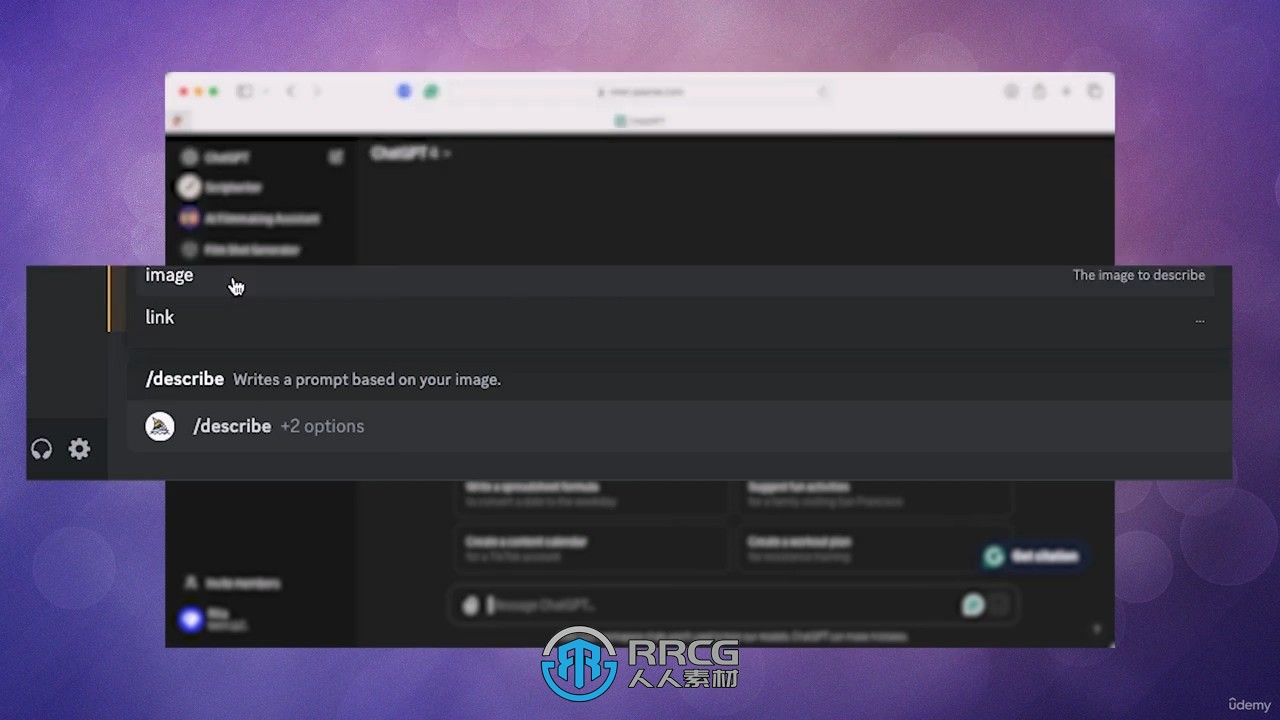Toggle the Safari sidebar button
The height and width of the screenshot is (720, 1280).
click(244, 91)
